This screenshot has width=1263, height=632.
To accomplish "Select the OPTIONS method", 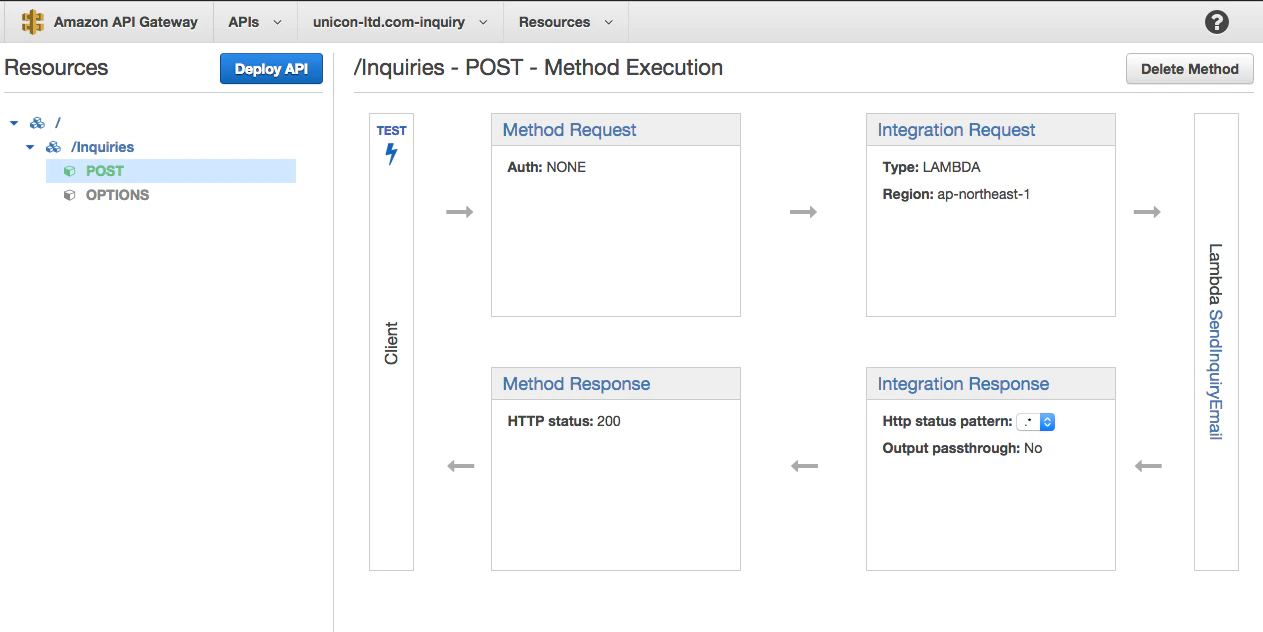I will [117, 195].
